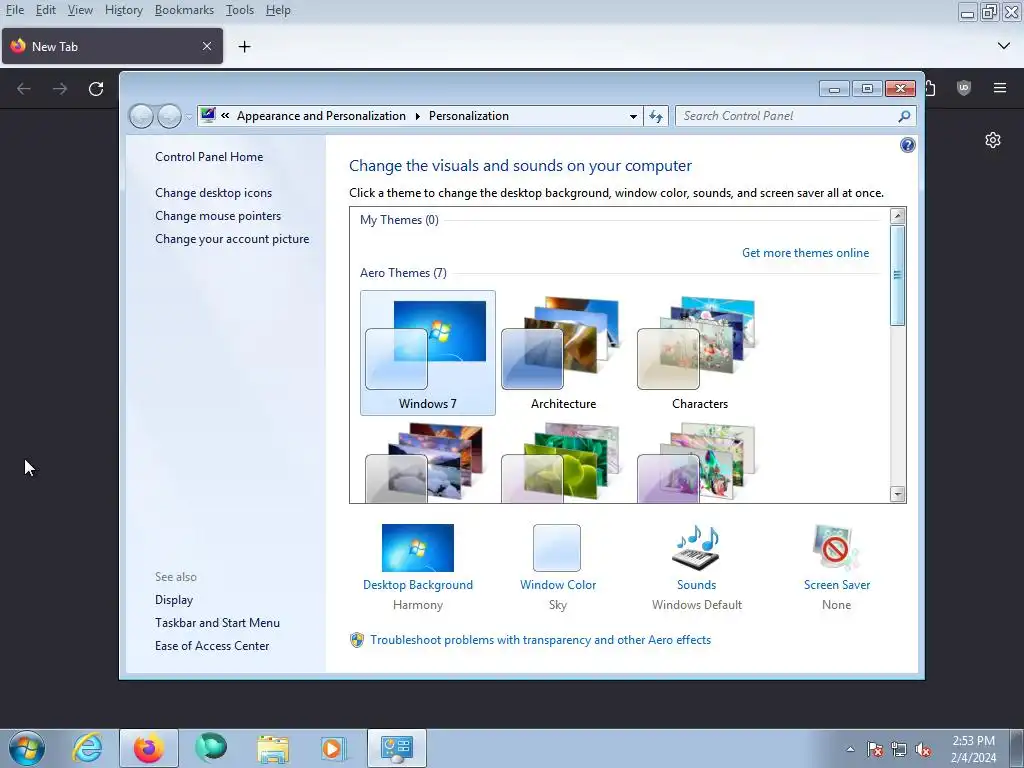Click the Firefox forward arrow
Viewport: 1024px width, 768px height.
(60, 88)
